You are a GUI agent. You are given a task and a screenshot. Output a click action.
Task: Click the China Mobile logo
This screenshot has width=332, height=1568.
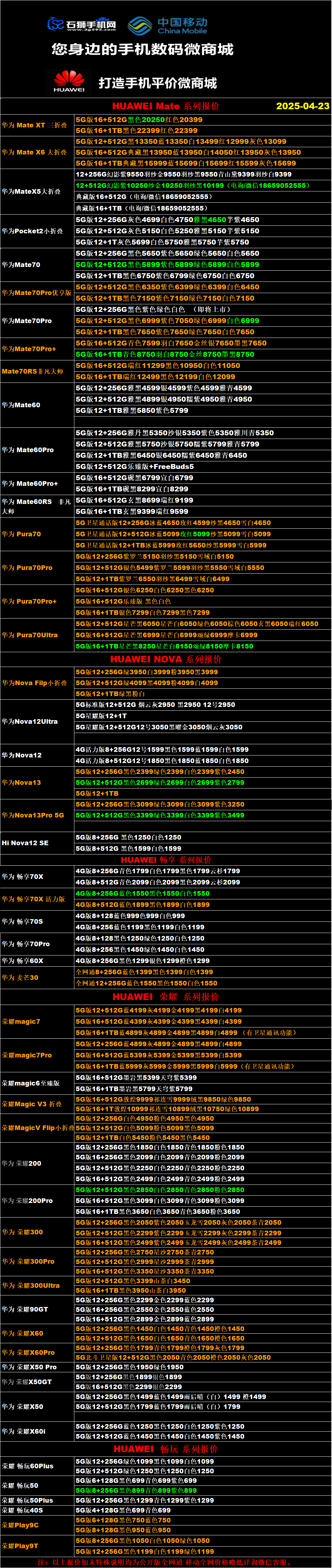point(167,25)
